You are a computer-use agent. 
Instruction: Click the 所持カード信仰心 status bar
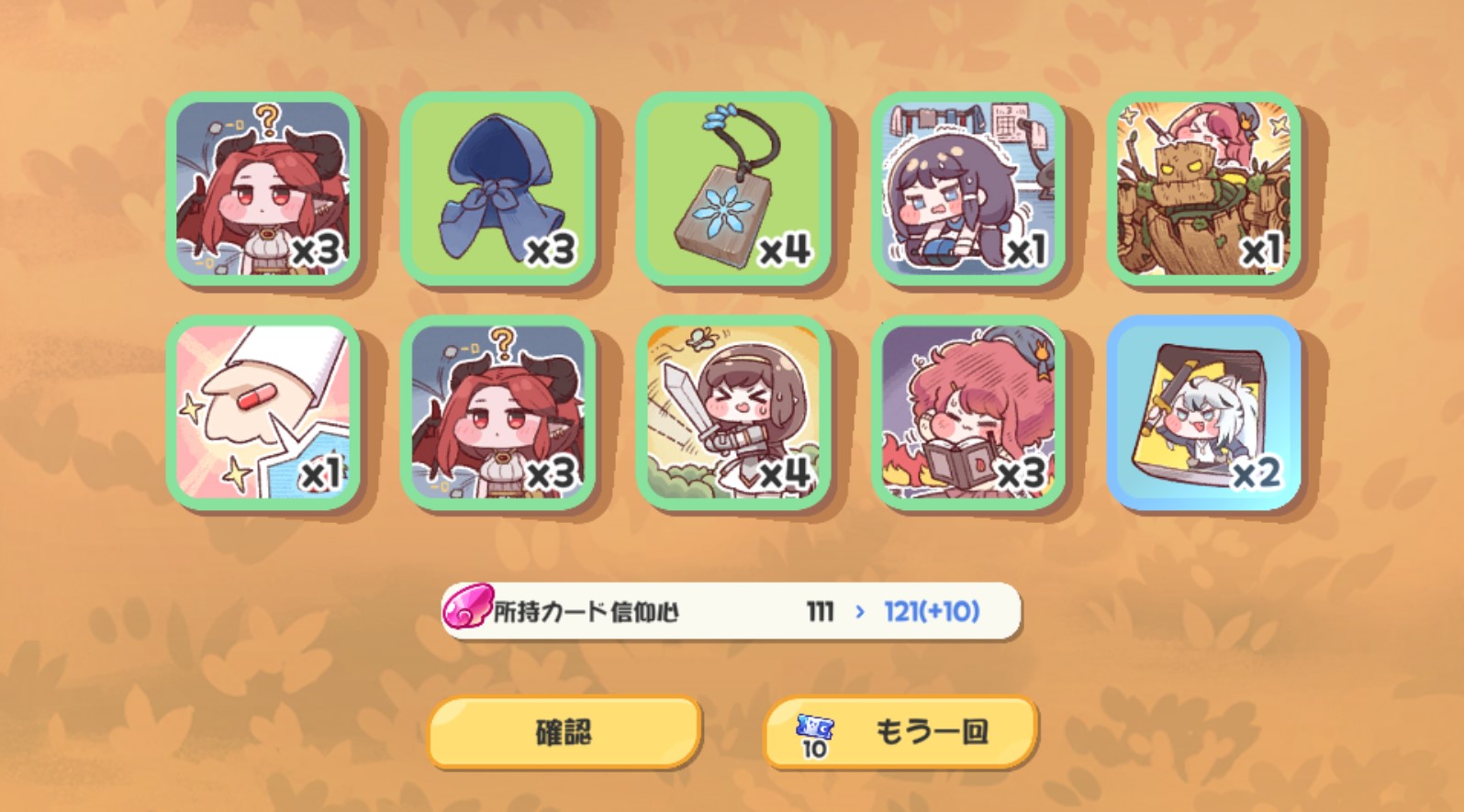732,610
